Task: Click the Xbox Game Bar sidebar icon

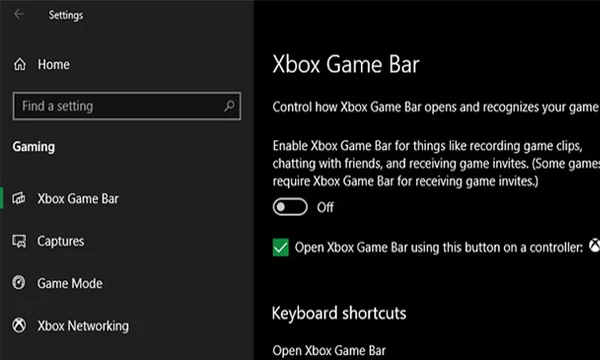Action: [19, 198]
